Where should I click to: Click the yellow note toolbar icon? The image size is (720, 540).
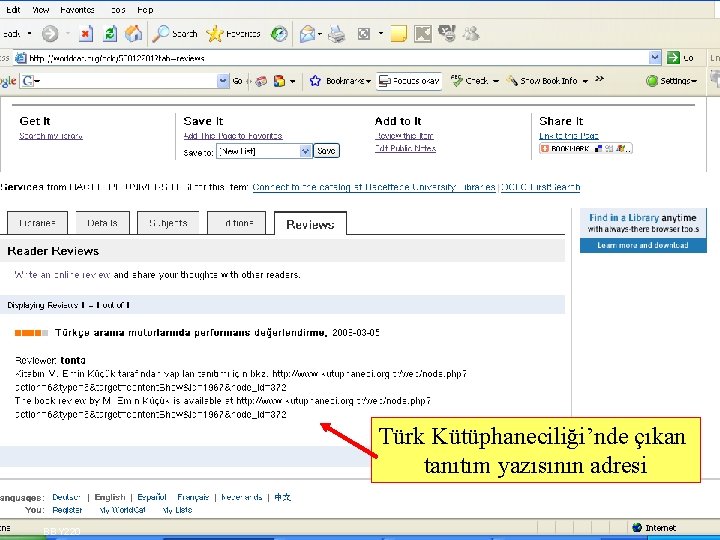pos(398,34)
